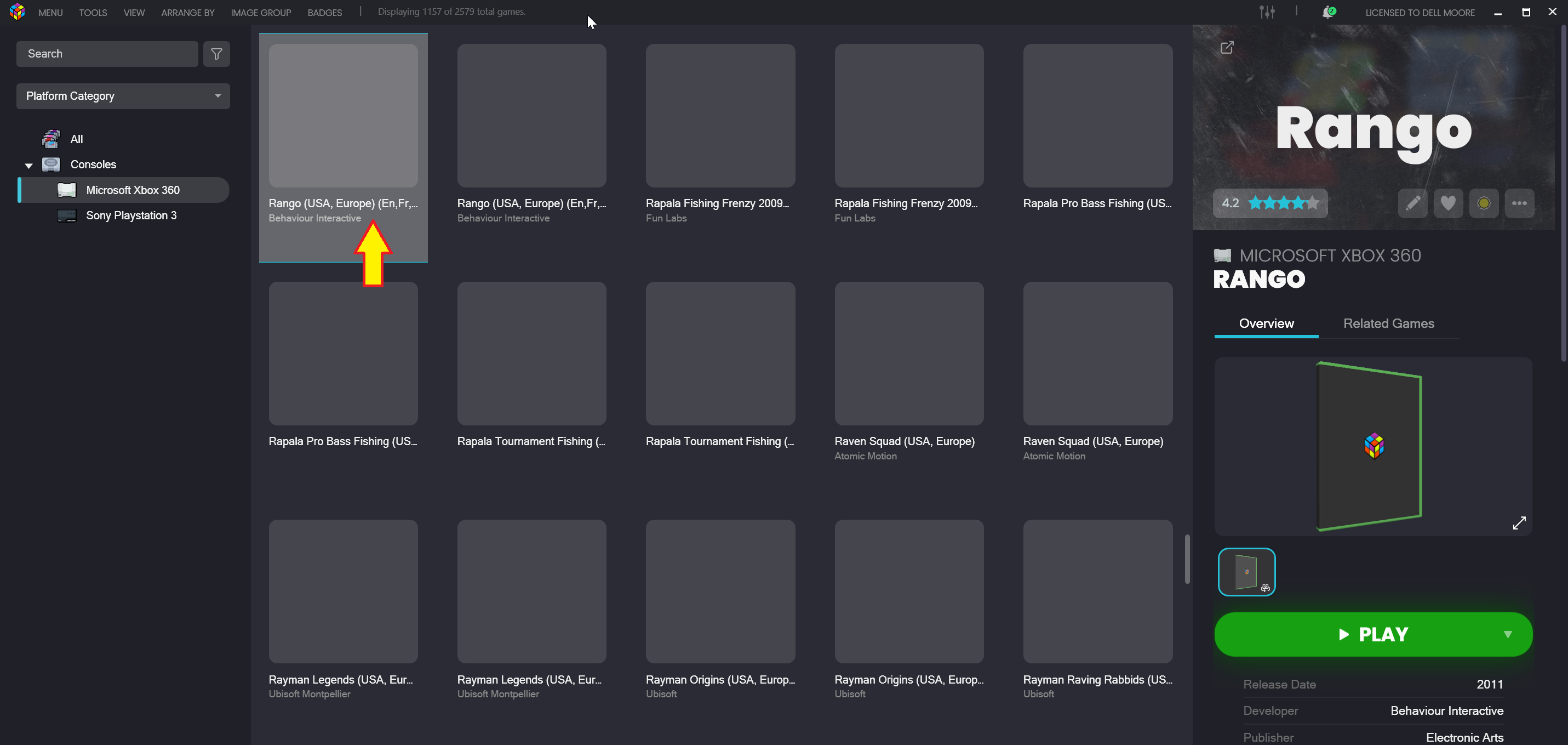Open the IMAGE GROUP menu
The height and width of the screenshot is (745, 1568).
(261, 12)
